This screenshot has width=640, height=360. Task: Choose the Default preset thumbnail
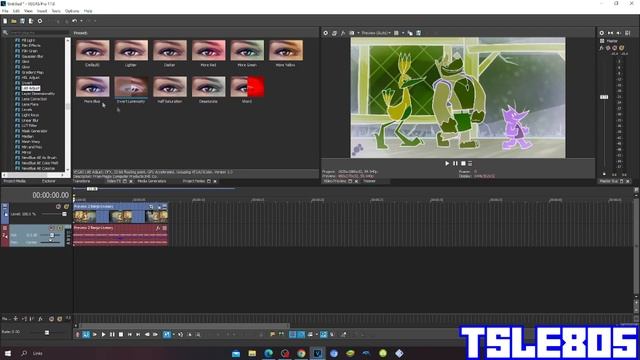click(x=92, y=50)
